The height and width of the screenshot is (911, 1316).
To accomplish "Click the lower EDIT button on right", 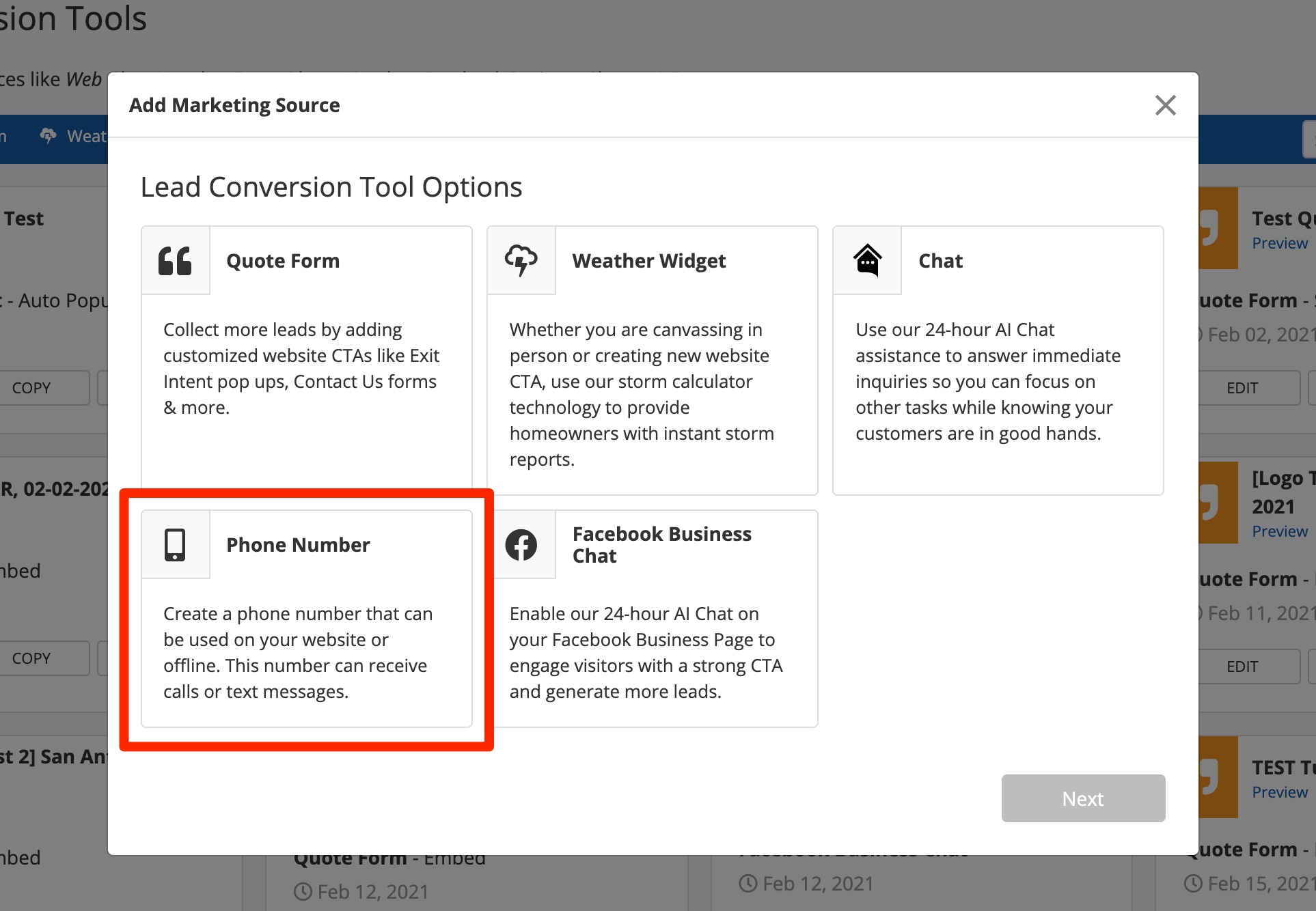I will click(x=1242, y=667).
